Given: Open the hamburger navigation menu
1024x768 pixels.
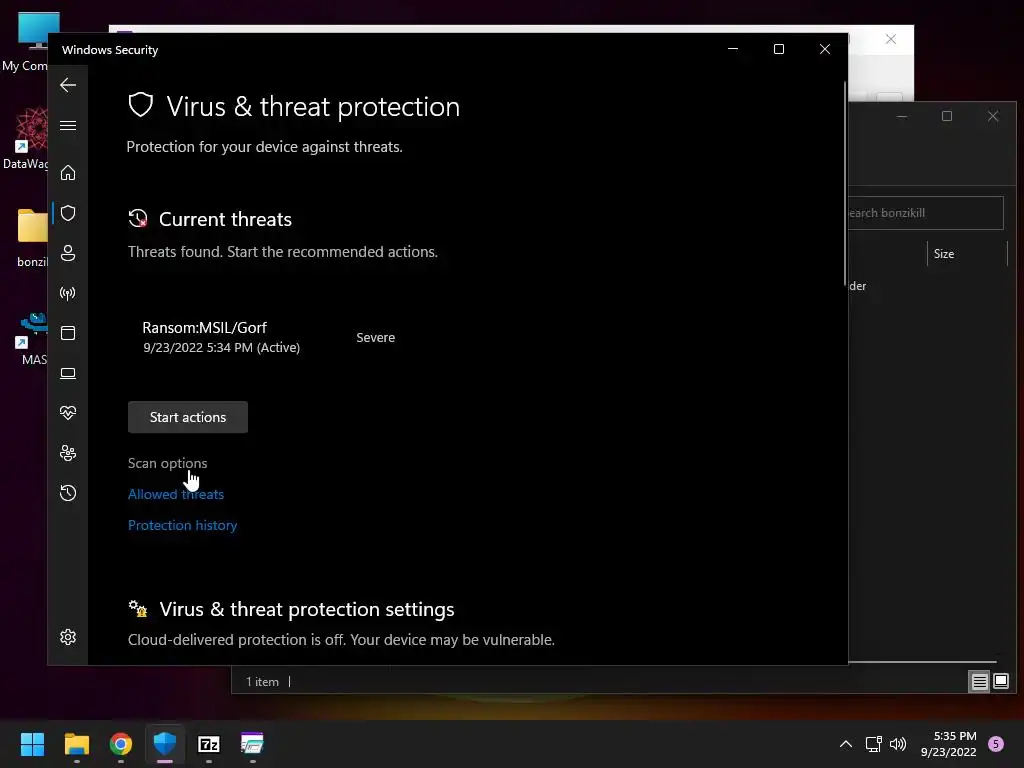Looking at the screenshot, I should coord(68,125).
